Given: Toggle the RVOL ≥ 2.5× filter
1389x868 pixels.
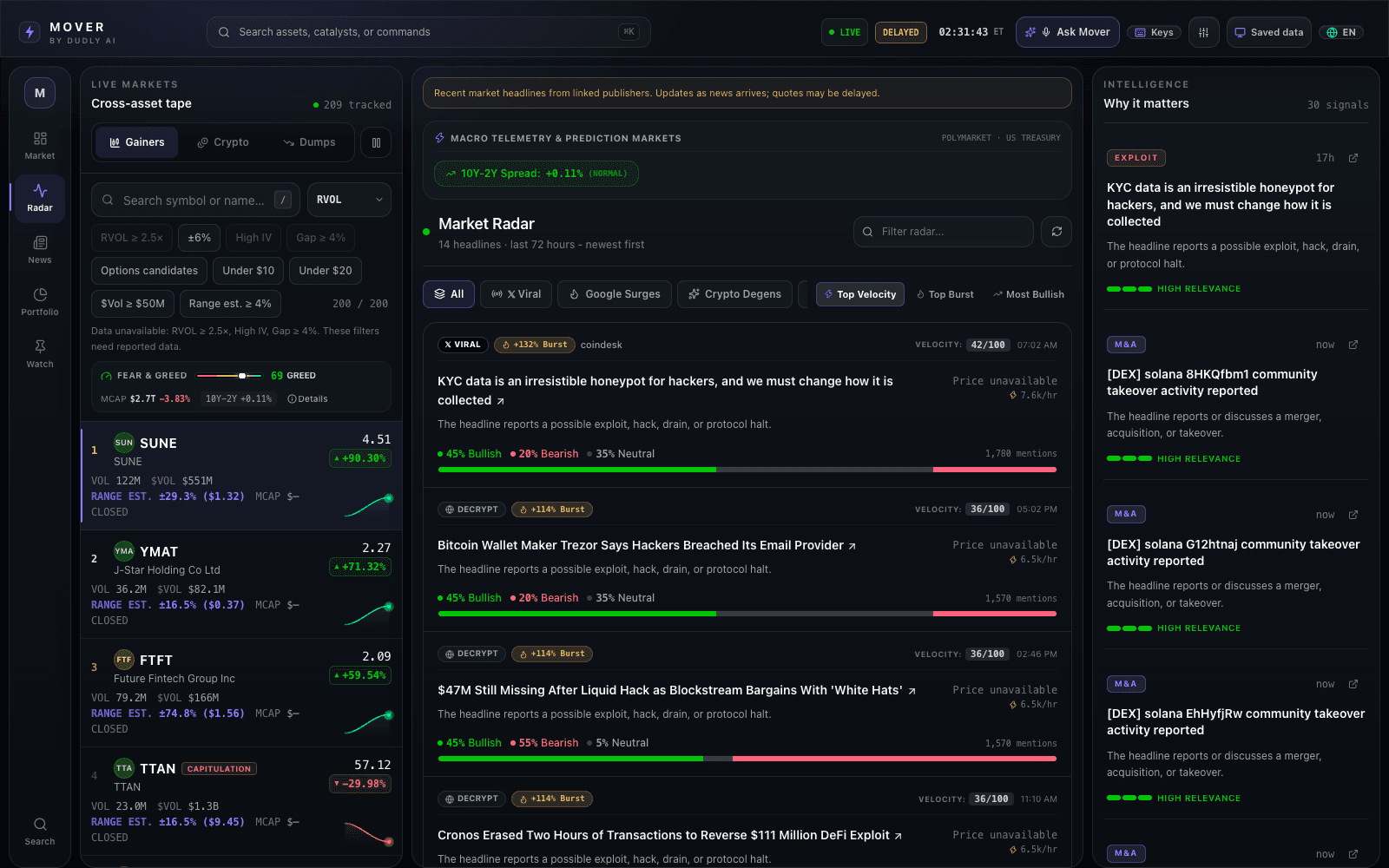Looking at the screenshot, I should (132, 238).
